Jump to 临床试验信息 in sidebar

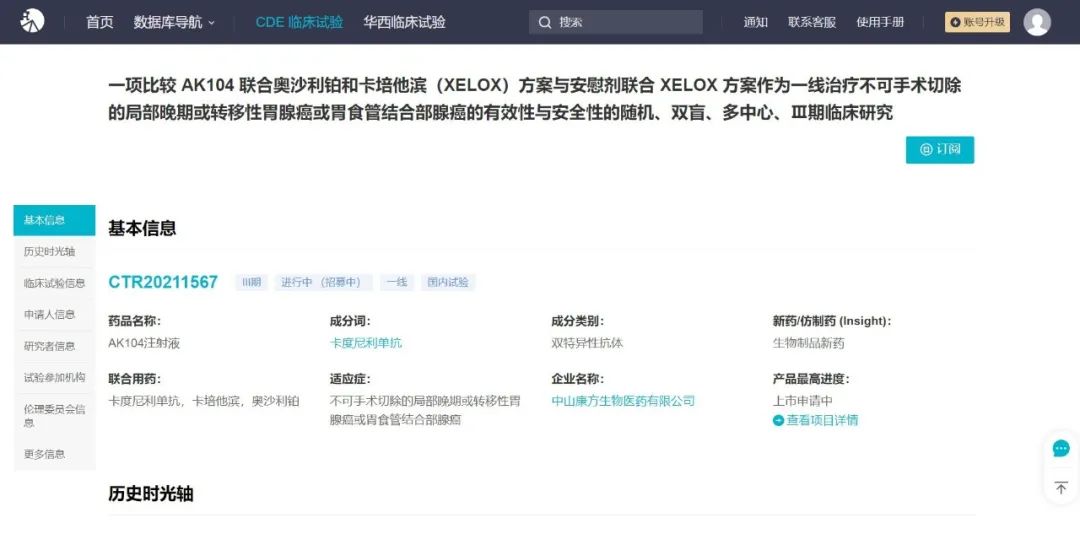tap(54, 283)
